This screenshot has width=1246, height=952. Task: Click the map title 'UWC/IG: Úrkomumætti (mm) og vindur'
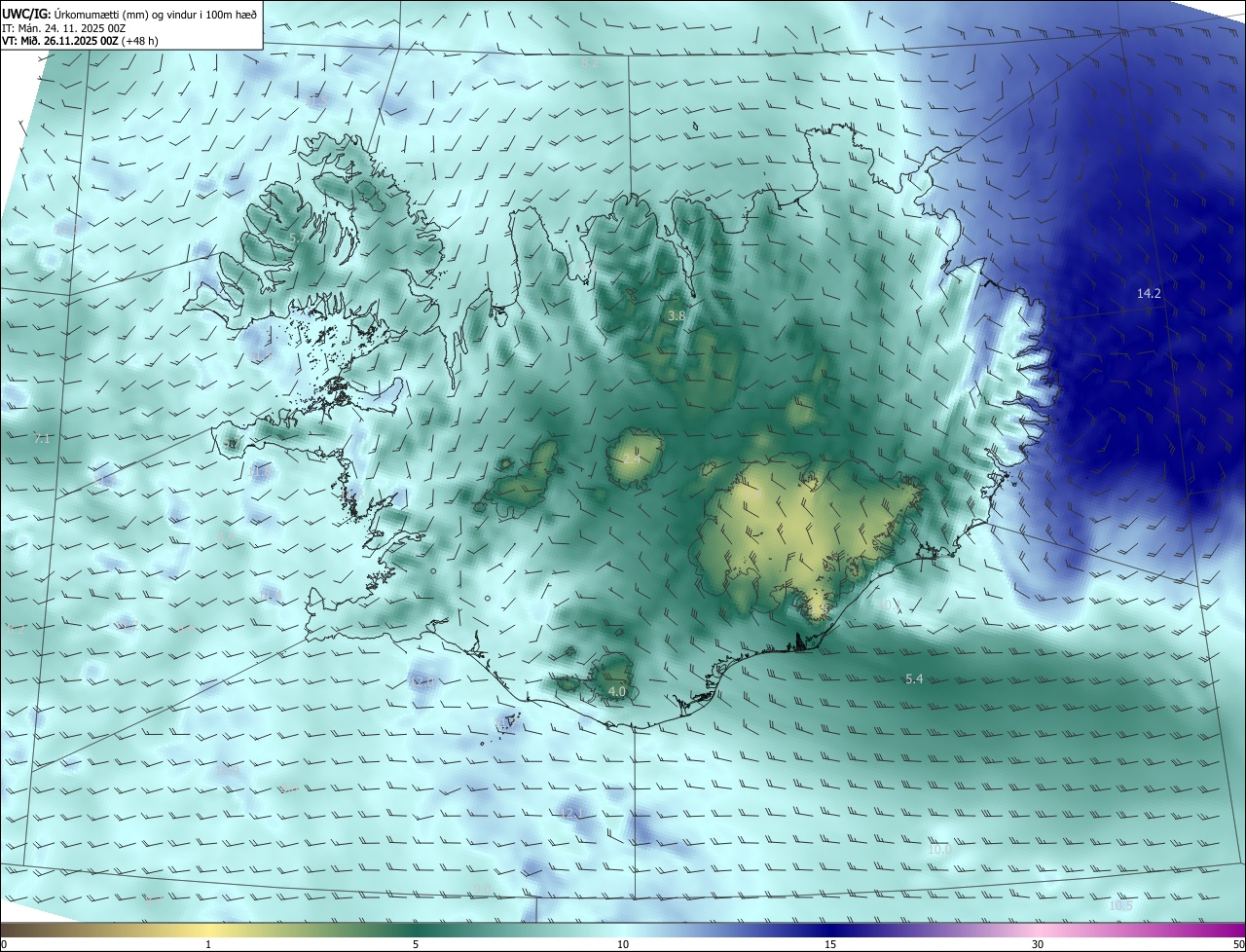click(130, 14)
